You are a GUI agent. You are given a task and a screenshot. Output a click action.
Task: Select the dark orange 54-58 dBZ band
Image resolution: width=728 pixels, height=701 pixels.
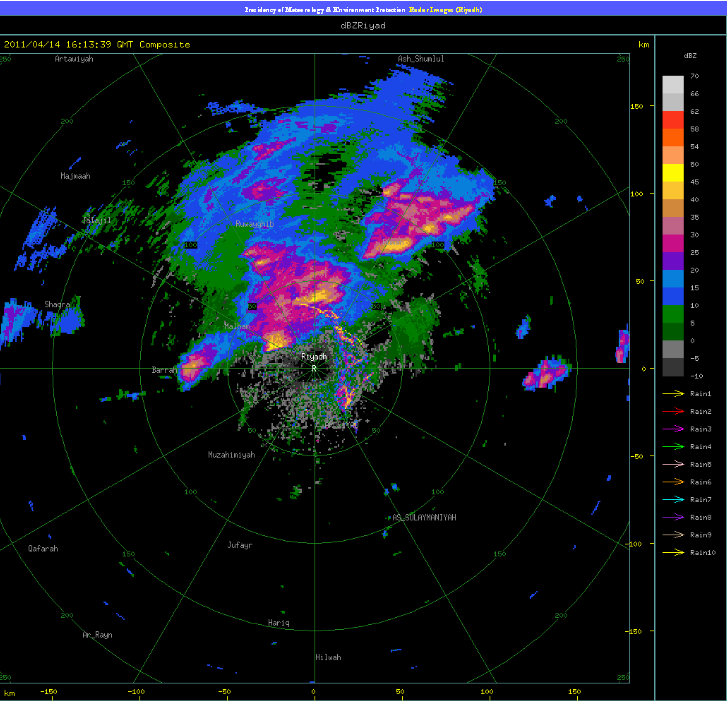pos(673,137)
